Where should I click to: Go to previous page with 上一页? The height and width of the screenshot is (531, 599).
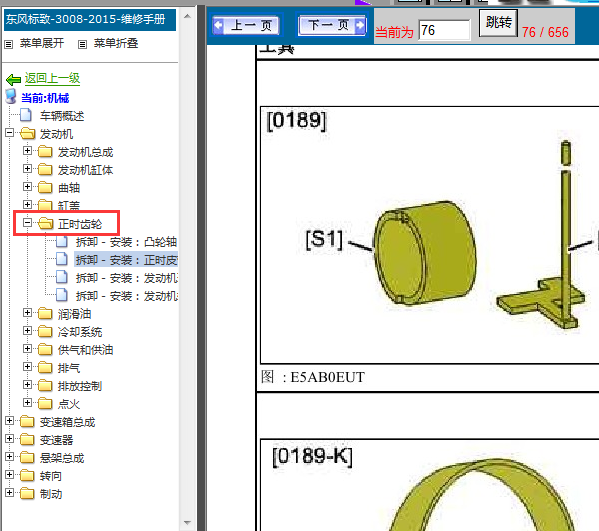pyautogui.click(x=246, y=25)
